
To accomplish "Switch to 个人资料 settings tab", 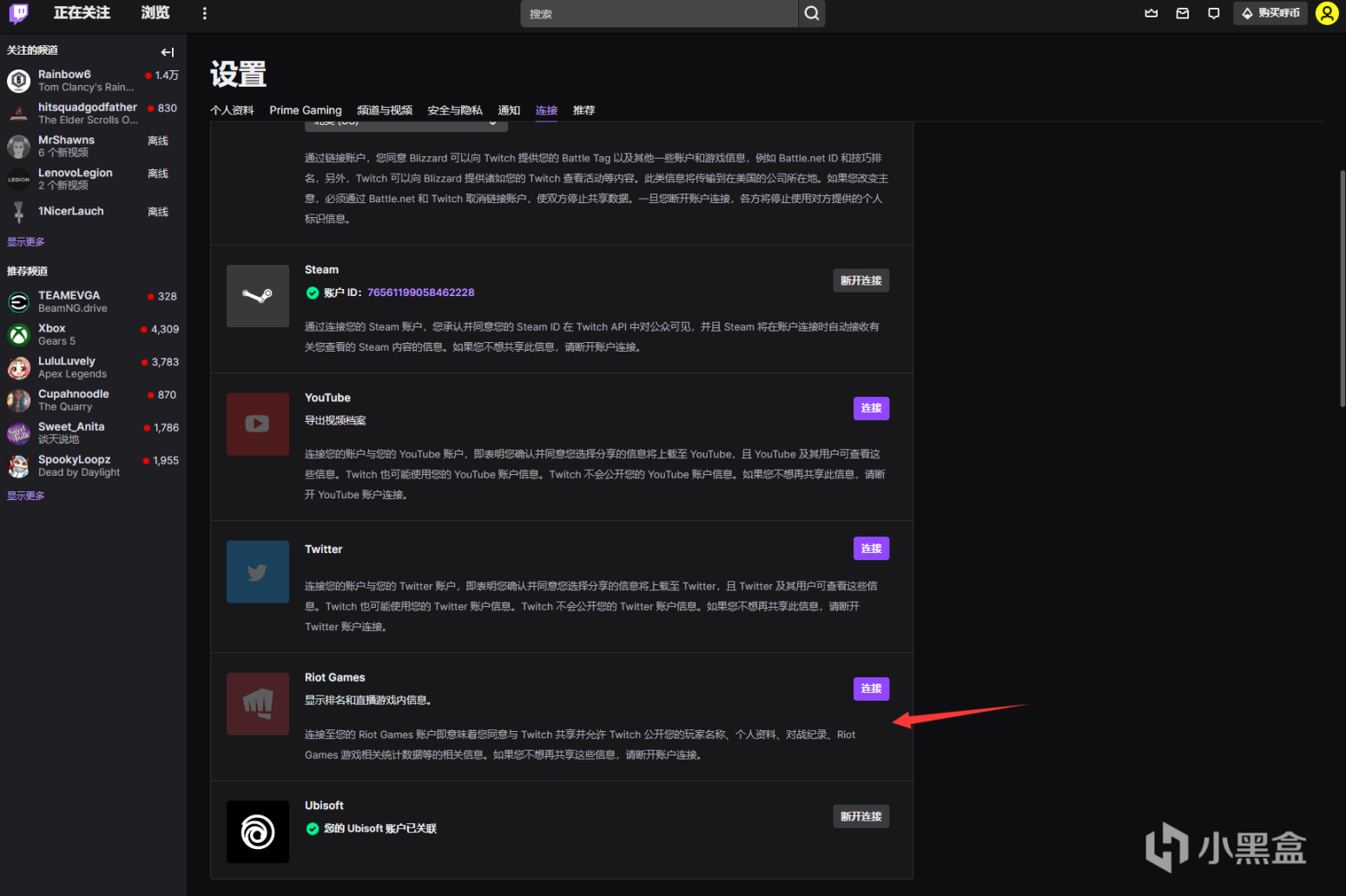I will [x=232, y=110].
